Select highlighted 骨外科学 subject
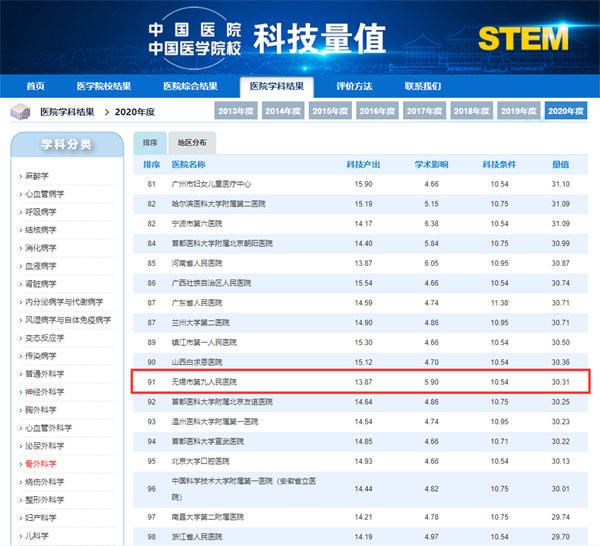Viewport: 600px width, 546px height. point(41,464)
